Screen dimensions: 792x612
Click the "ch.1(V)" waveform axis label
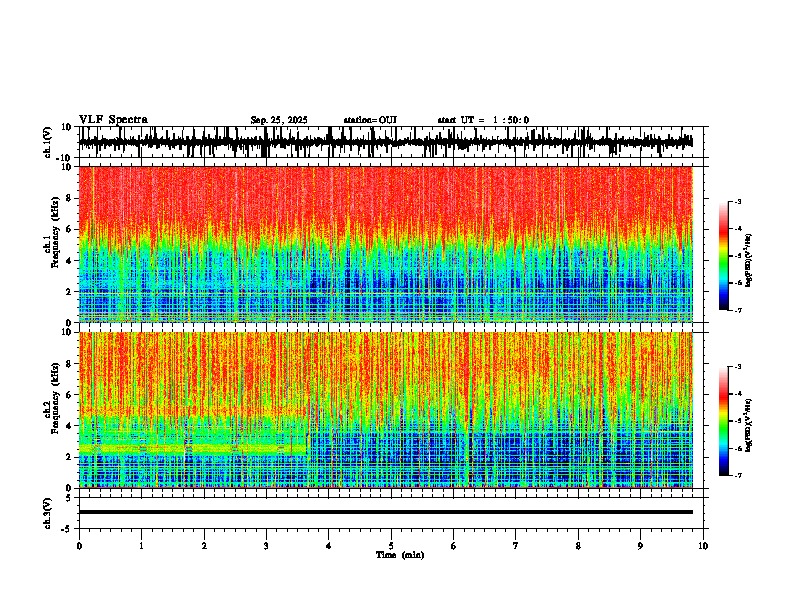48,142
